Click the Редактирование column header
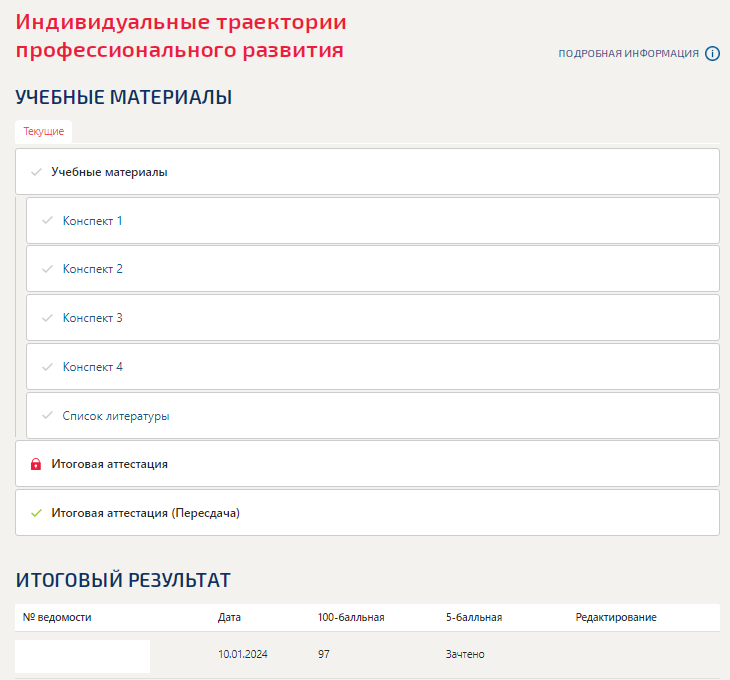Viewport: 730px width, 680px height. 616,617
